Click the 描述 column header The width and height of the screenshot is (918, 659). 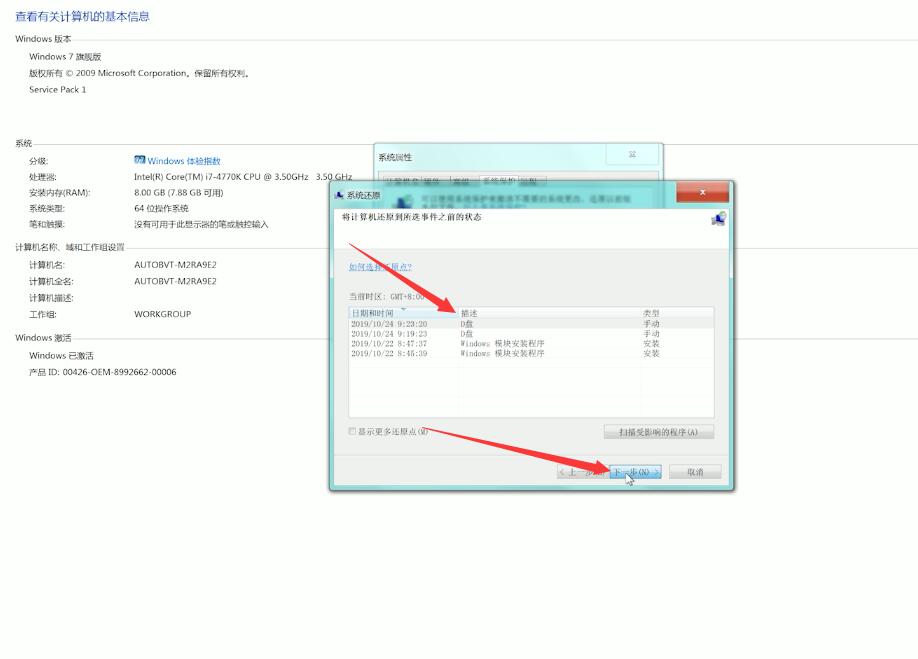(549, 313)
